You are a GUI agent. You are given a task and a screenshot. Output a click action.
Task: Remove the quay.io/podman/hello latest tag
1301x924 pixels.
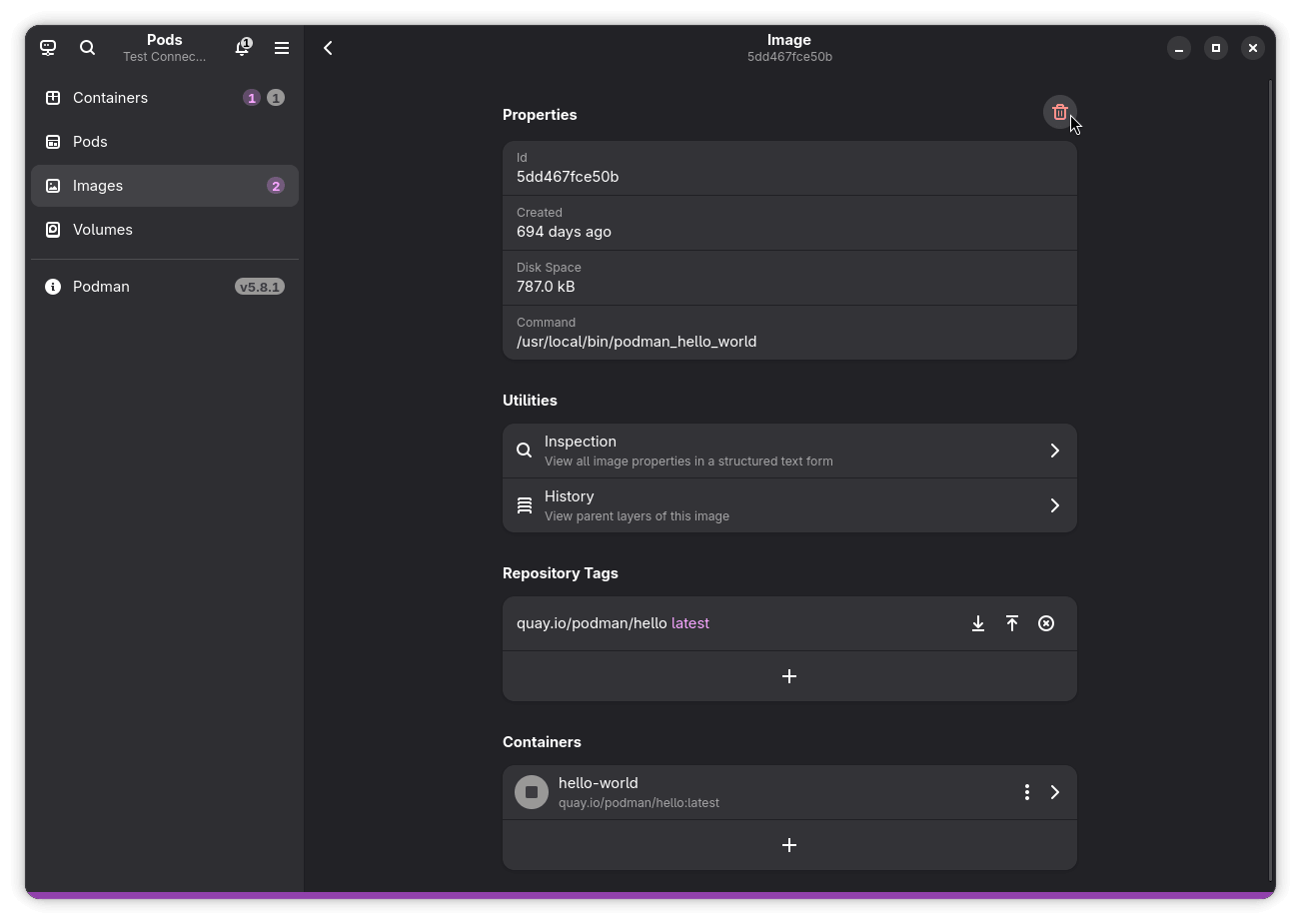1045,623
